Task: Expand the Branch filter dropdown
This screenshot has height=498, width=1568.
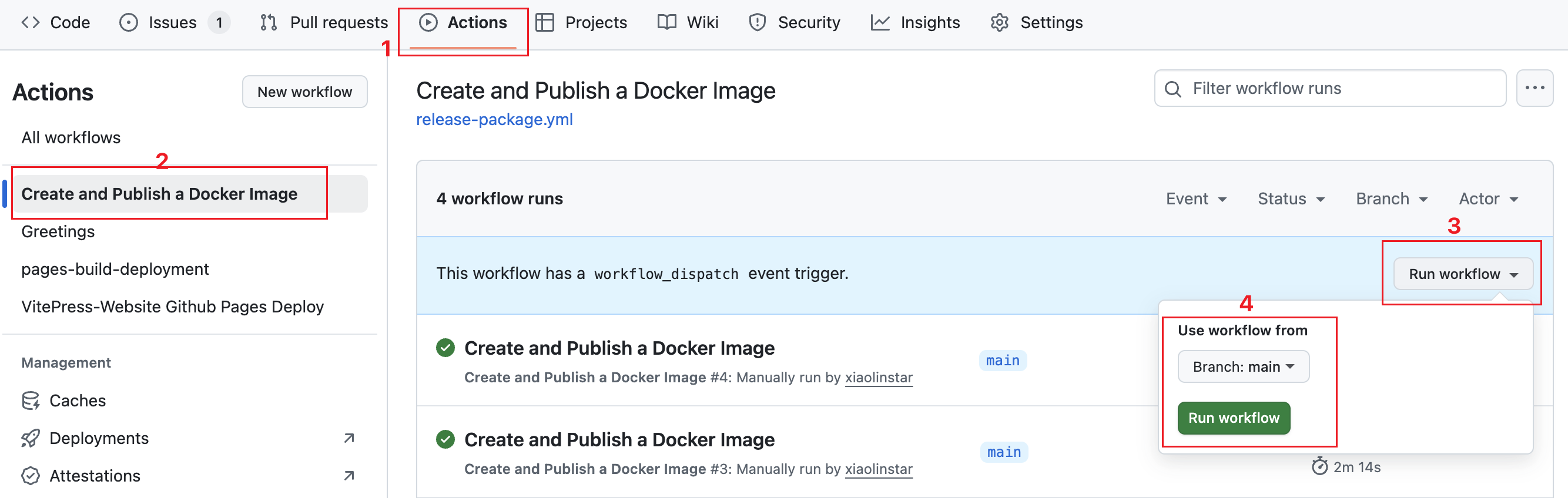Action: pyautogui.click(x=1392, y=199)
